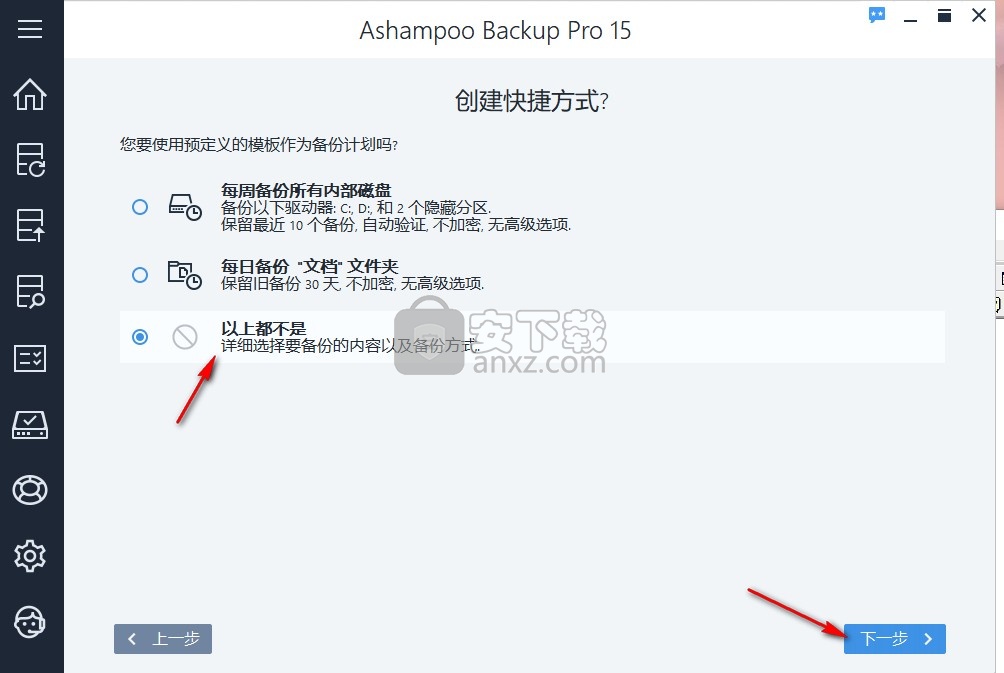
Task: Open the rescue lifebuoy sidebar icon
Action: [x=30, y=491]
